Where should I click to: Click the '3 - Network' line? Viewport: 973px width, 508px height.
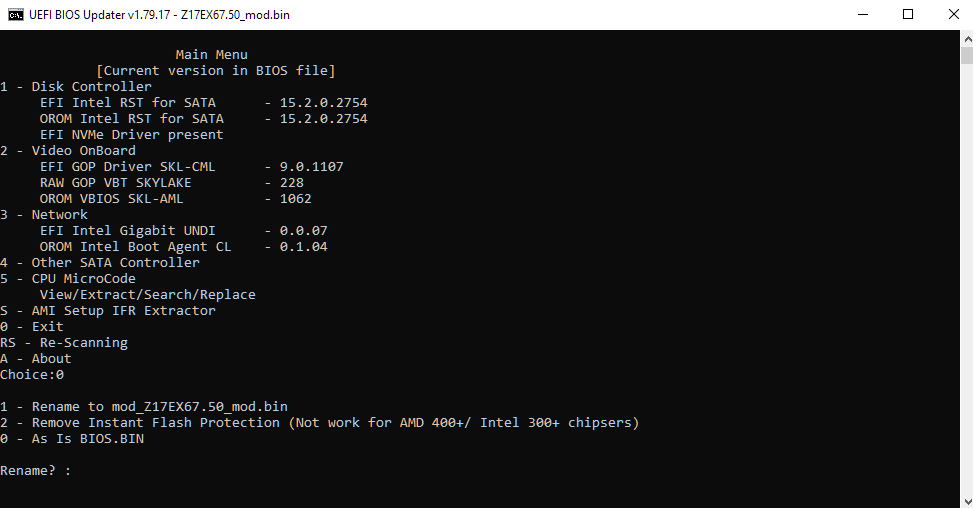(x=44, y=215)
